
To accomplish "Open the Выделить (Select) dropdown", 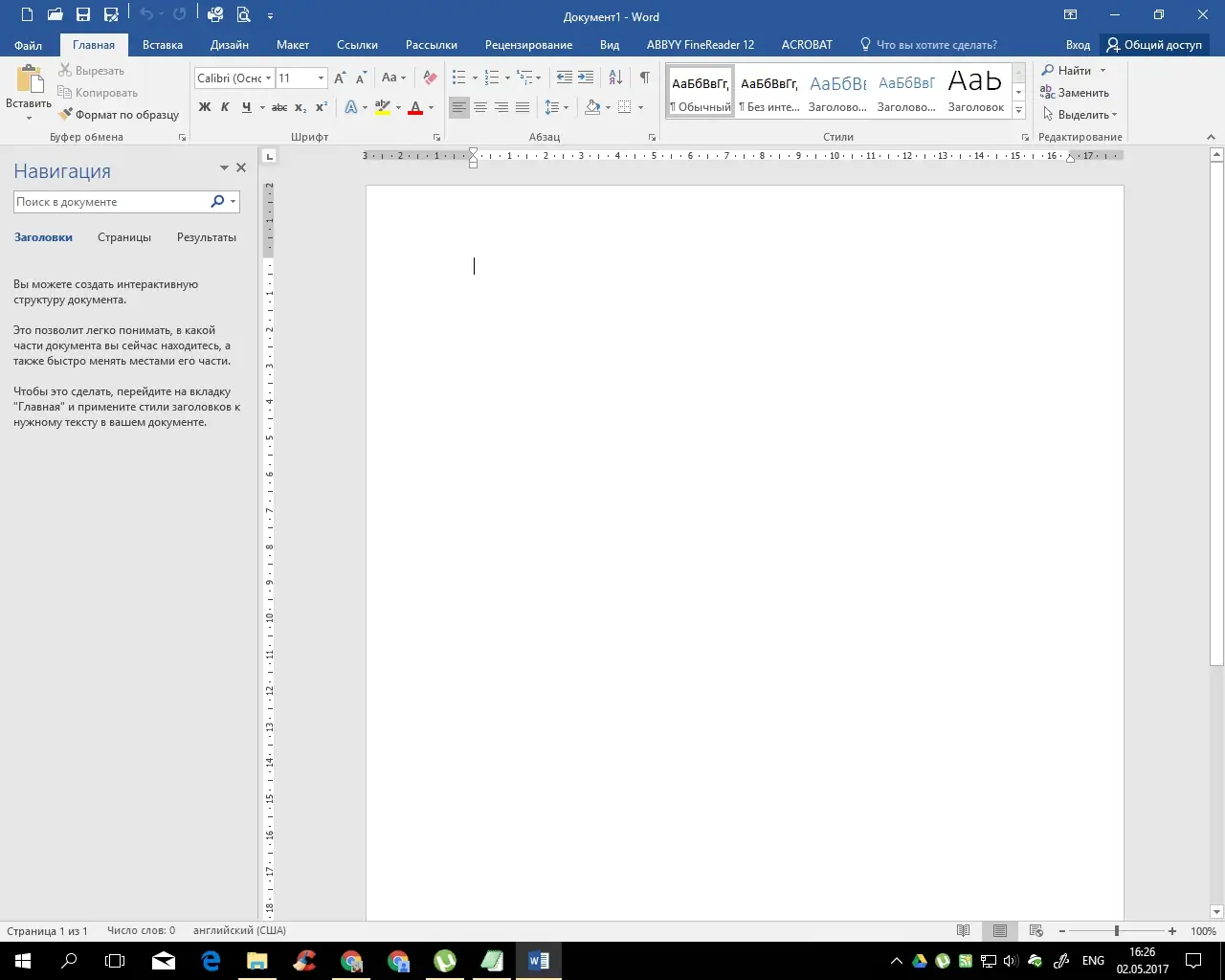I will click(1080, 115).
